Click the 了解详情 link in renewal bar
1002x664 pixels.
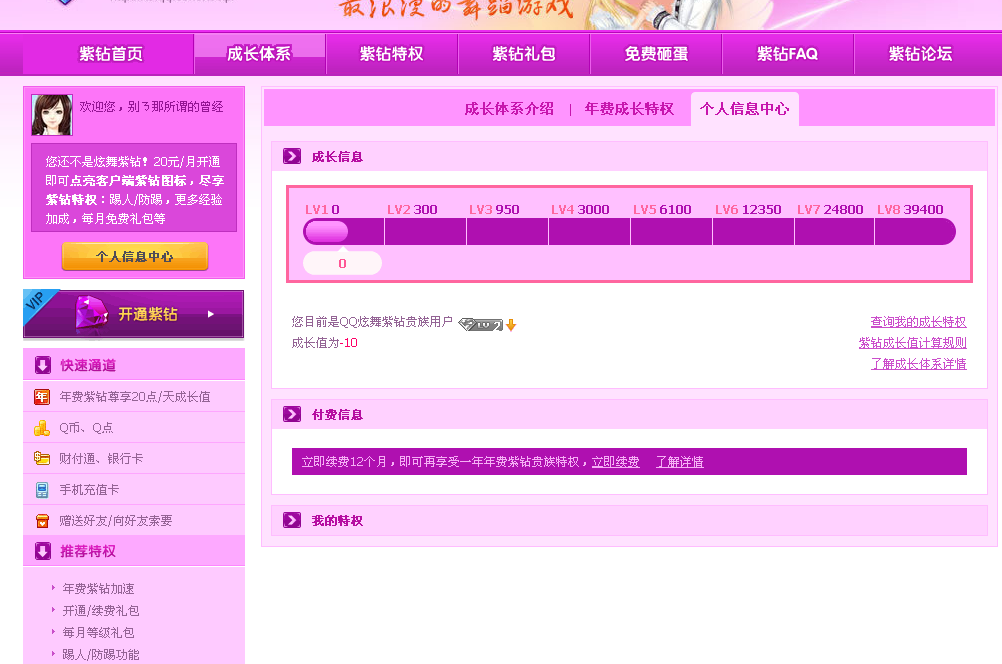click(x=680, y=462)
